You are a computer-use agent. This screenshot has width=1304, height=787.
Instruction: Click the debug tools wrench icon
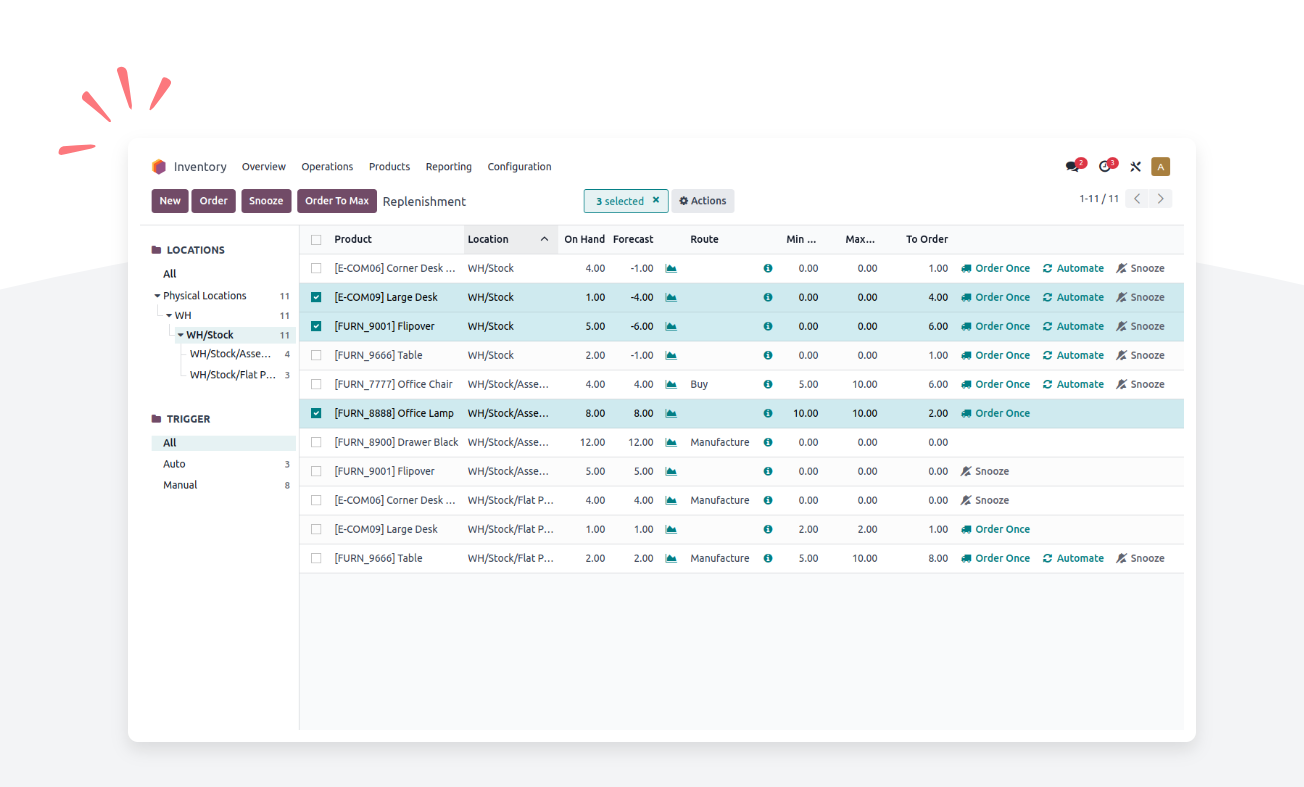click(x=1135, y=167)
